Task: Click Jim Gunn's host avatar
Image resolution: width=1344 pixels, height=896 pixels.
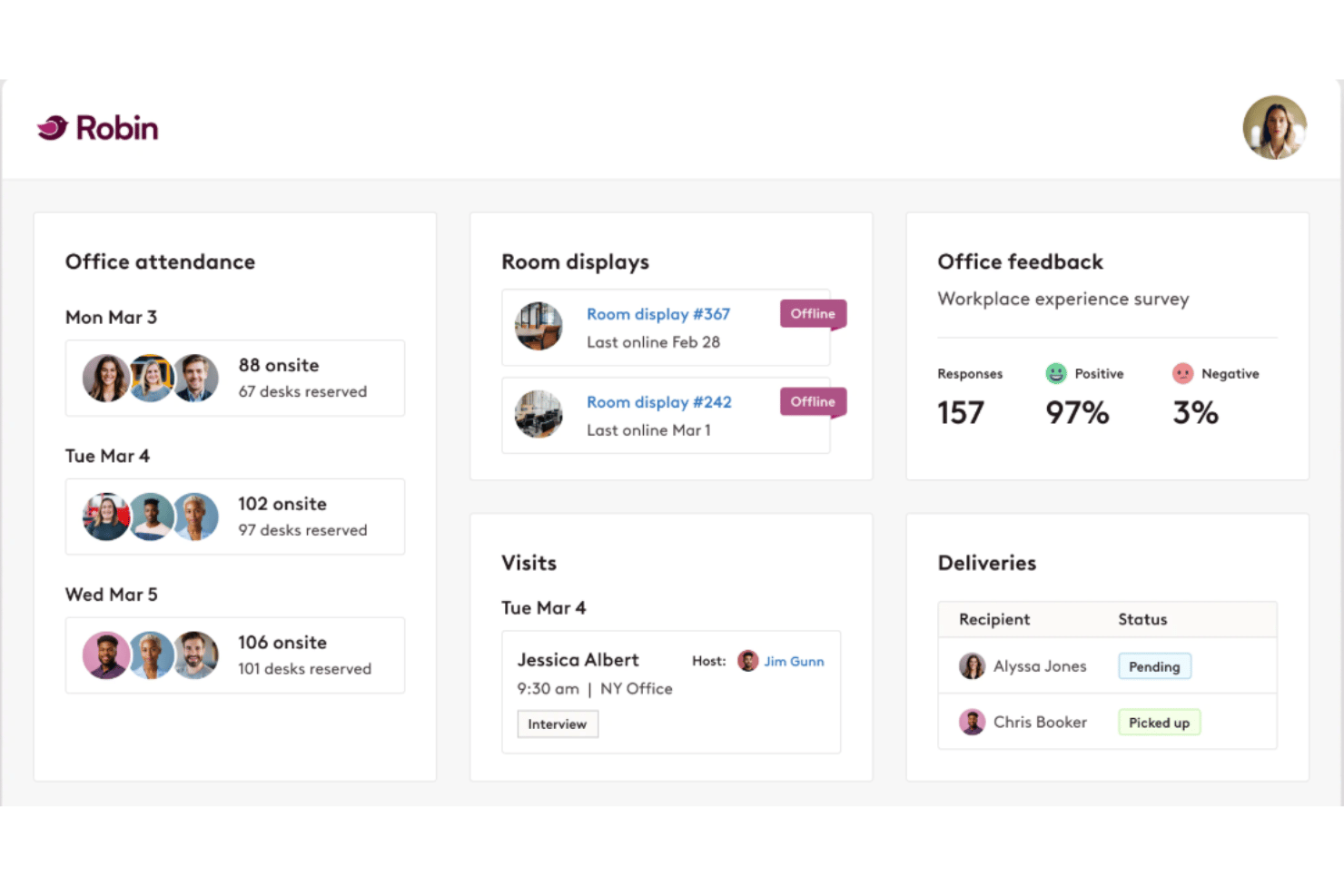Action: tap(747, 661)
